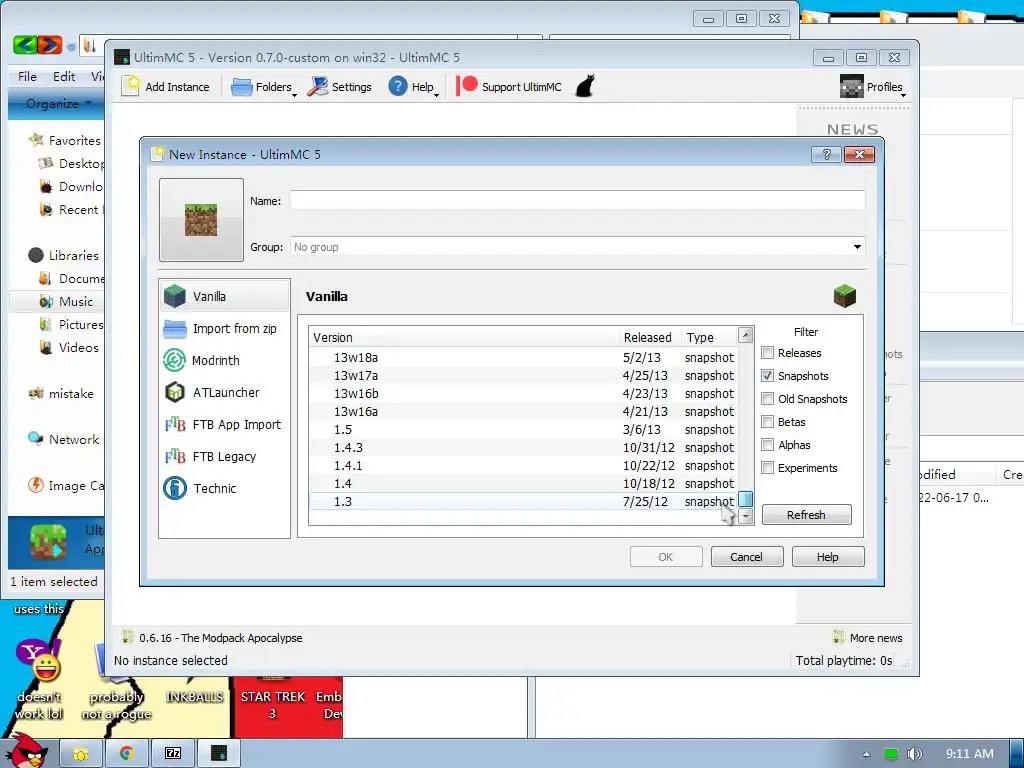Screen dimensions: 1024x768
Task: Click the clock showing 9:11 AM
Action: click(969, 754)
